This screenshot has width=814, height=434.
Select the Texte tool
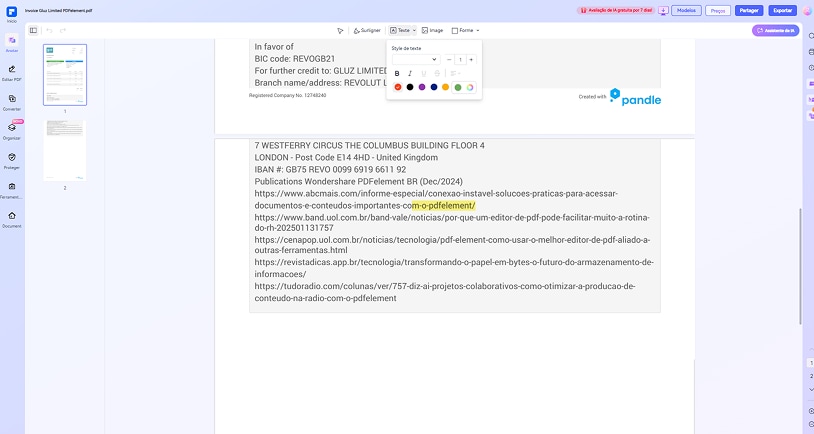pyautogui.click(x=400, y=31)
